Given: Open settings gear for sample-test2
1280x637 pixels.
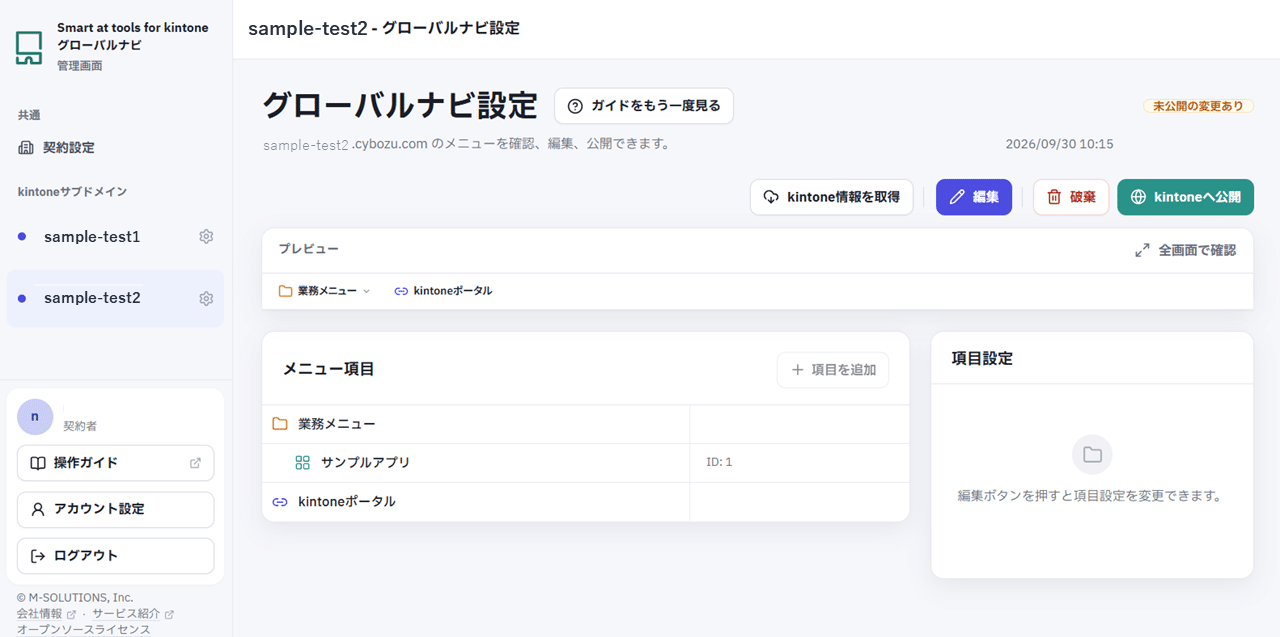Looking at the screenshot, I should [x=206, y=298].
